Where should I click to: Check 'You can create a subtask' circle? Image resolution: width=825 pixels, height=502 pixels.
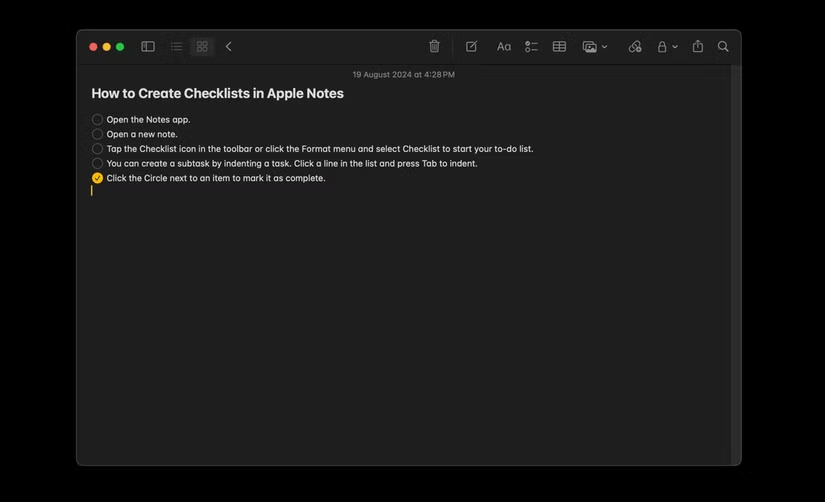tap(97, 164)
